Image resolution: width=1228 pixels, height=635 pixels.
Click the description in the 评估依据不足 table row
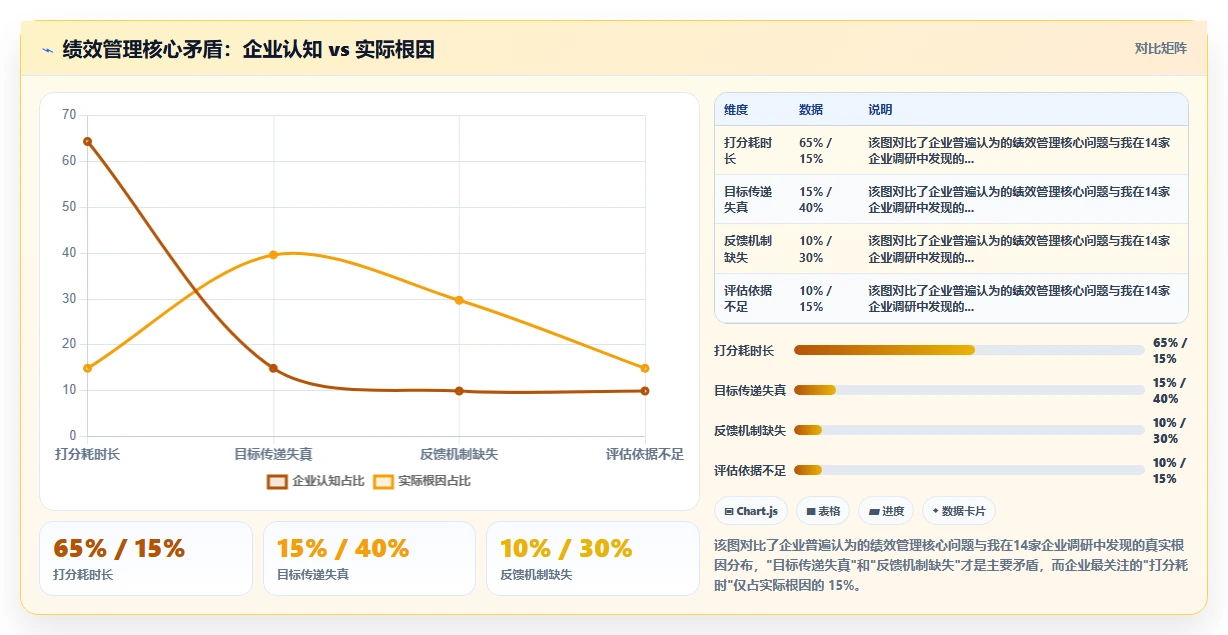(x=1019, y=299)
